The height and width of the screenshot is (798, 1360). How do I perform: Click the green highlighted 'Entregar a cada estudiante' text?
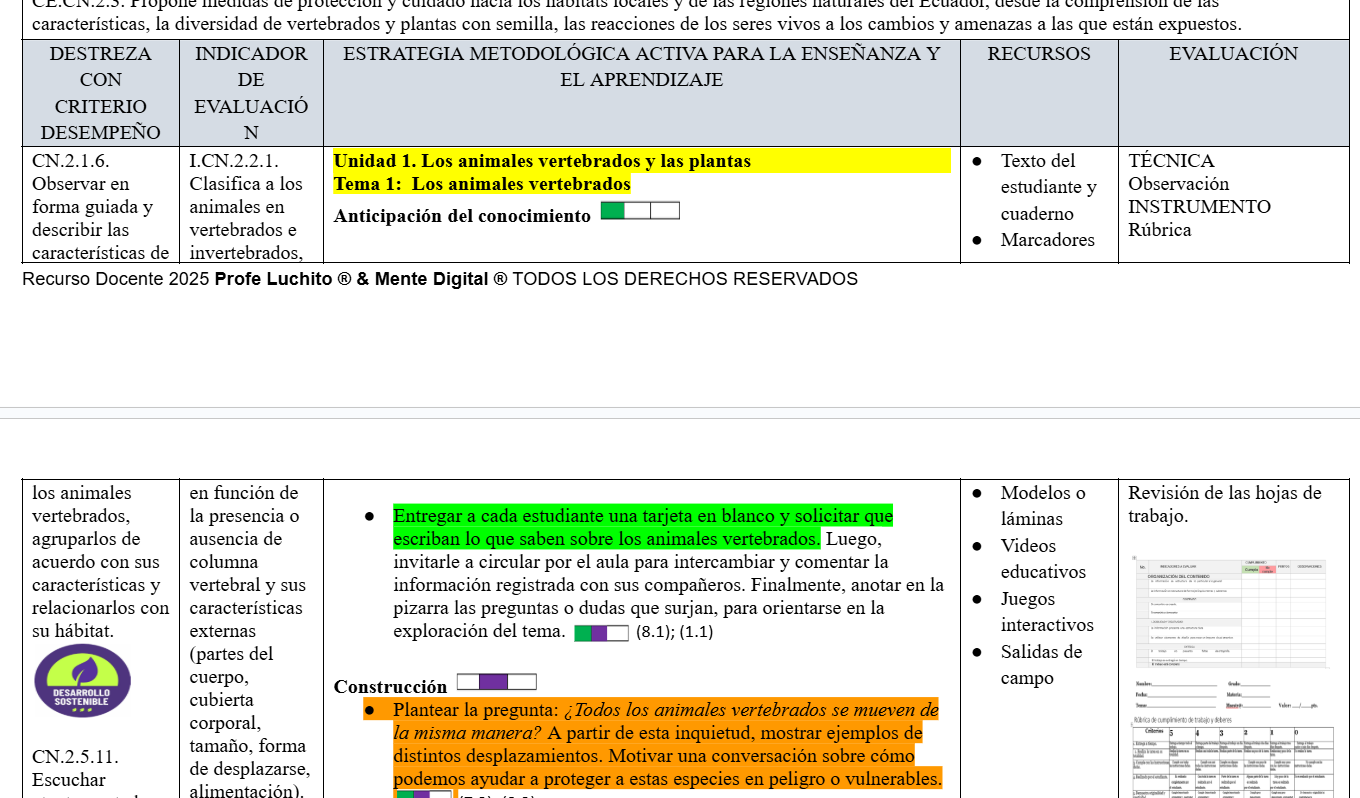coord(643,528)
